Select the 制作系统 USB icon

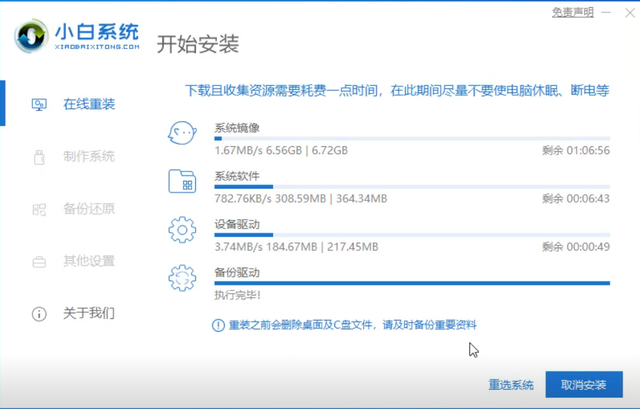(39, 157)
